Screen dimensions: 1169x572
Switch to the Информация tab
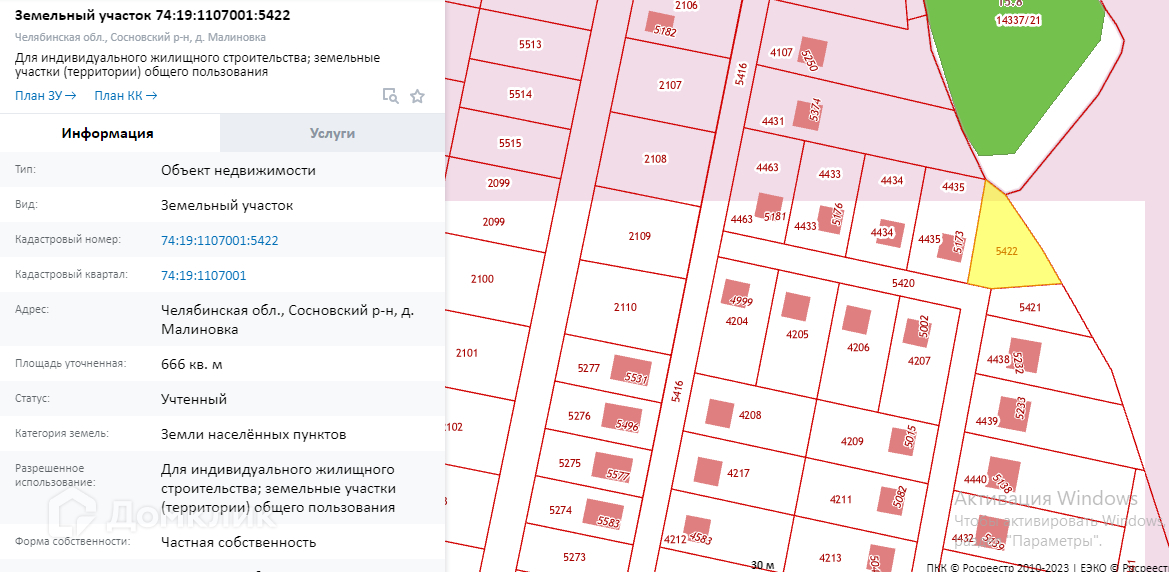108,133
